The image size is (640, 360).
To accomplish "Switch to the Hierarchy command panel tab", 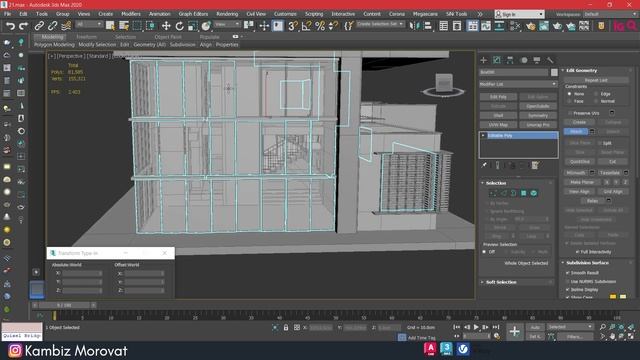I will 510,60.
